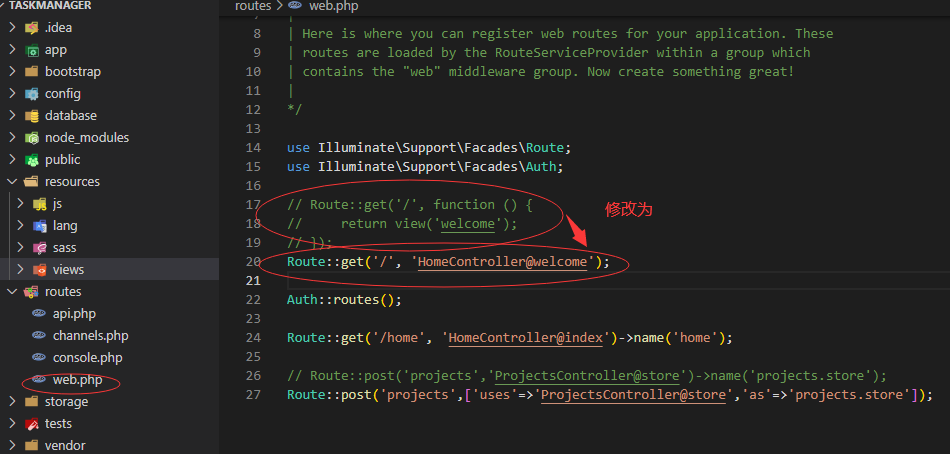Click 'projects.store' string on line 27

pos(849,395)
